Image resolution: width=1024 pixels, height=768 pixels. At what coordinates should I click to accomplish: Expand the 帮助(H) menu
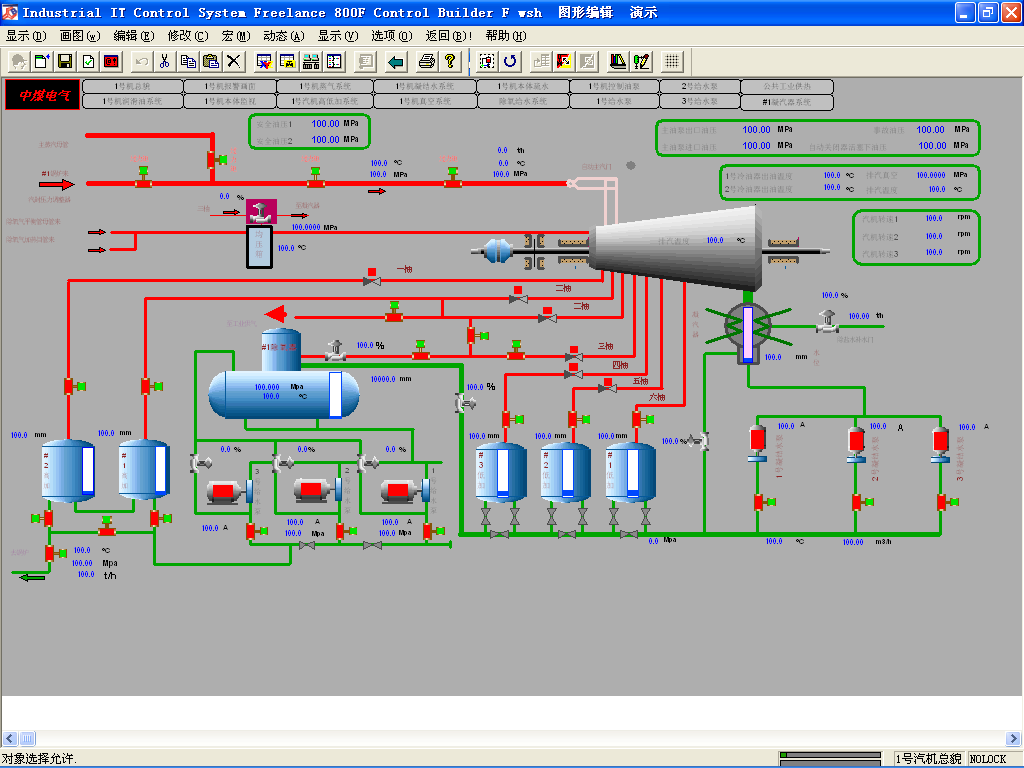[x=505, y=35]
